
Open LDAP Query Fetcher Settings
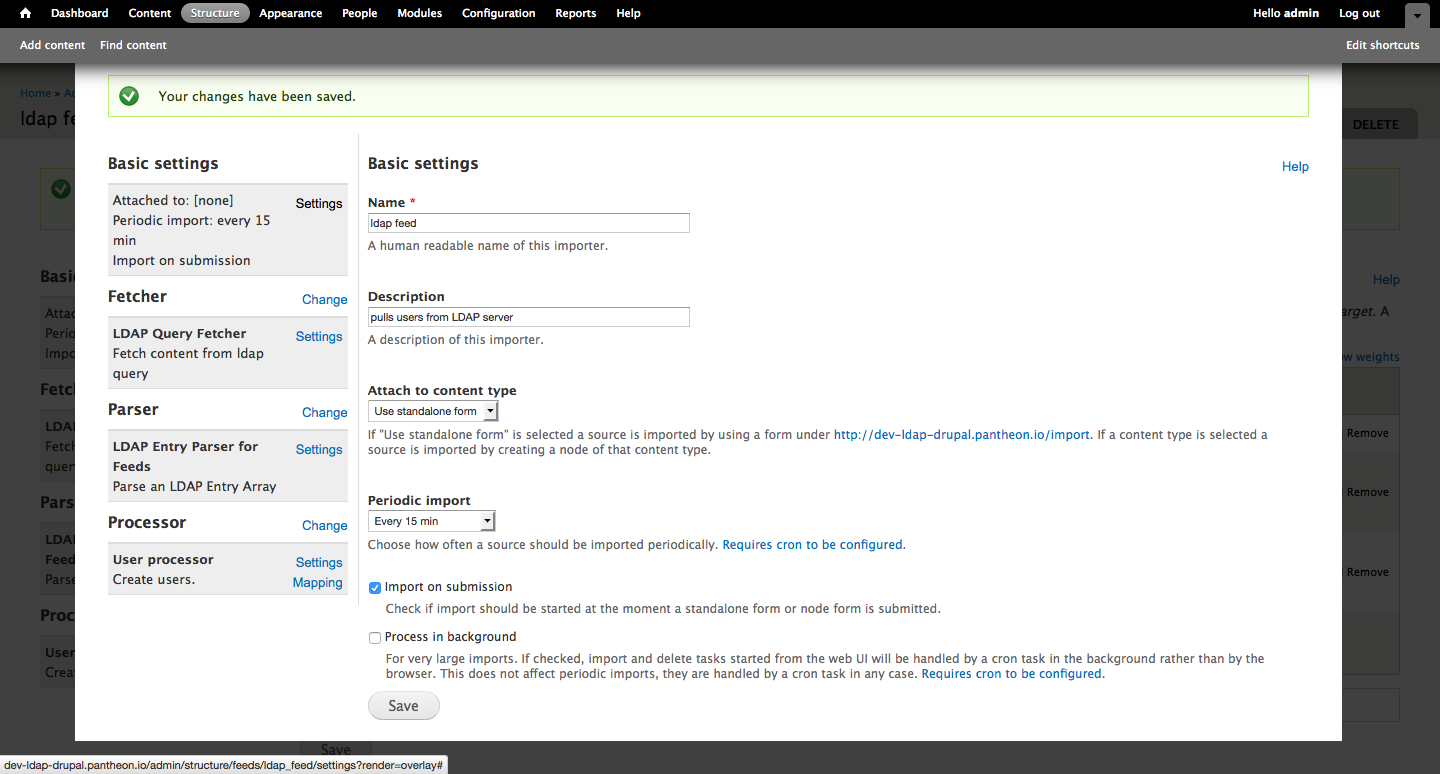[319, 336]
